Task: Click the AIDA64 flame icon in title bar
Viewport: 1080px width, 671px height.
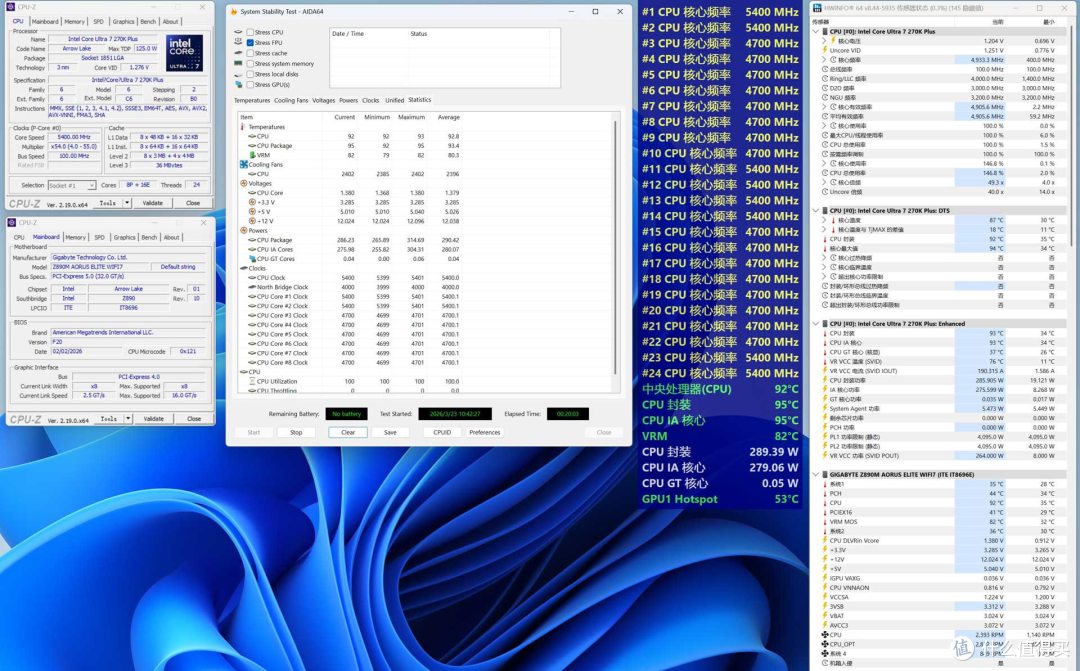Action: [234, 12]
